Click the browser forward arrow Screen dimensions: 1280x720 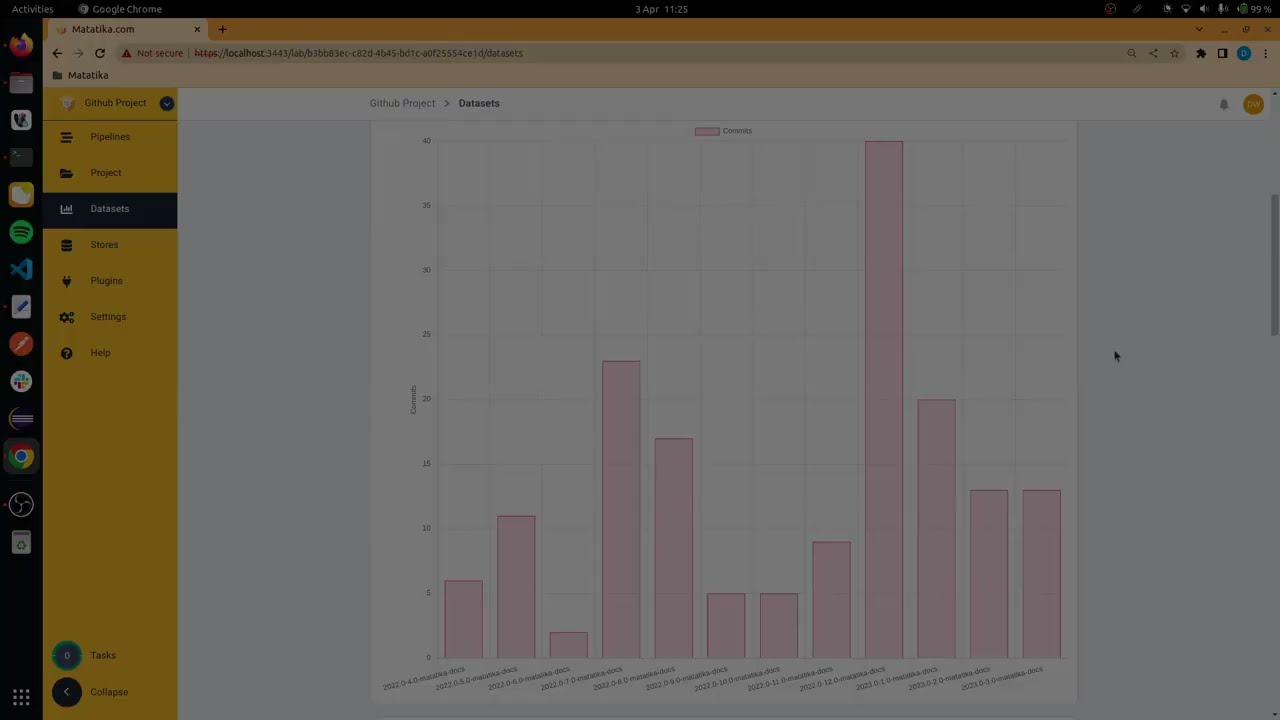[78, 53]
